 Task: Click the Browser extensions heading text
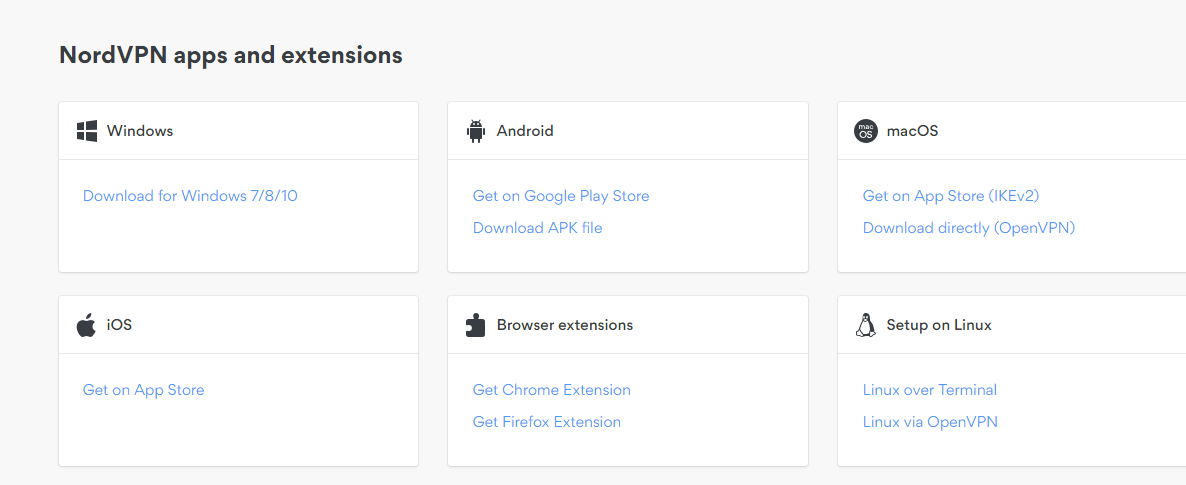pos(565,325)
